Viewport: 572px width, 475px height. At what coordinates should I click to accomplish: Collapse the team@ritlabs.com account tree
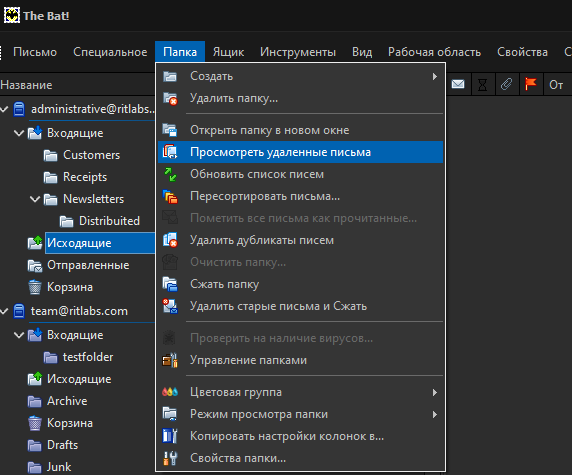pyautogui.click(x=4, y=311)
